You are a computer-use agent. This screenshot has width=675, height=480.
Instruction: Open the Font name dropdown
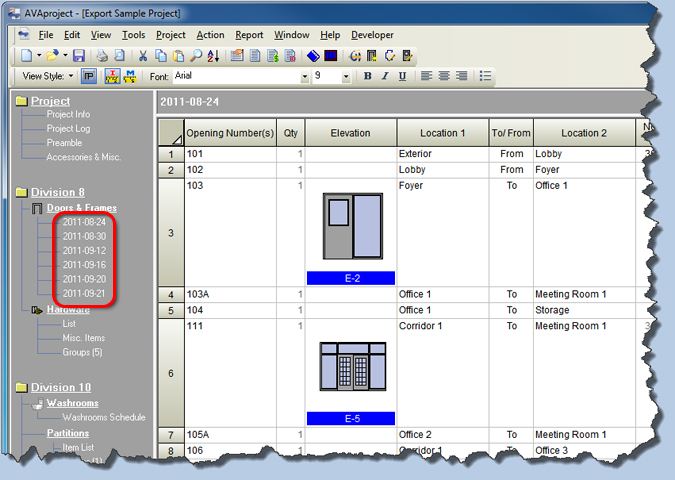coord(305,76)
